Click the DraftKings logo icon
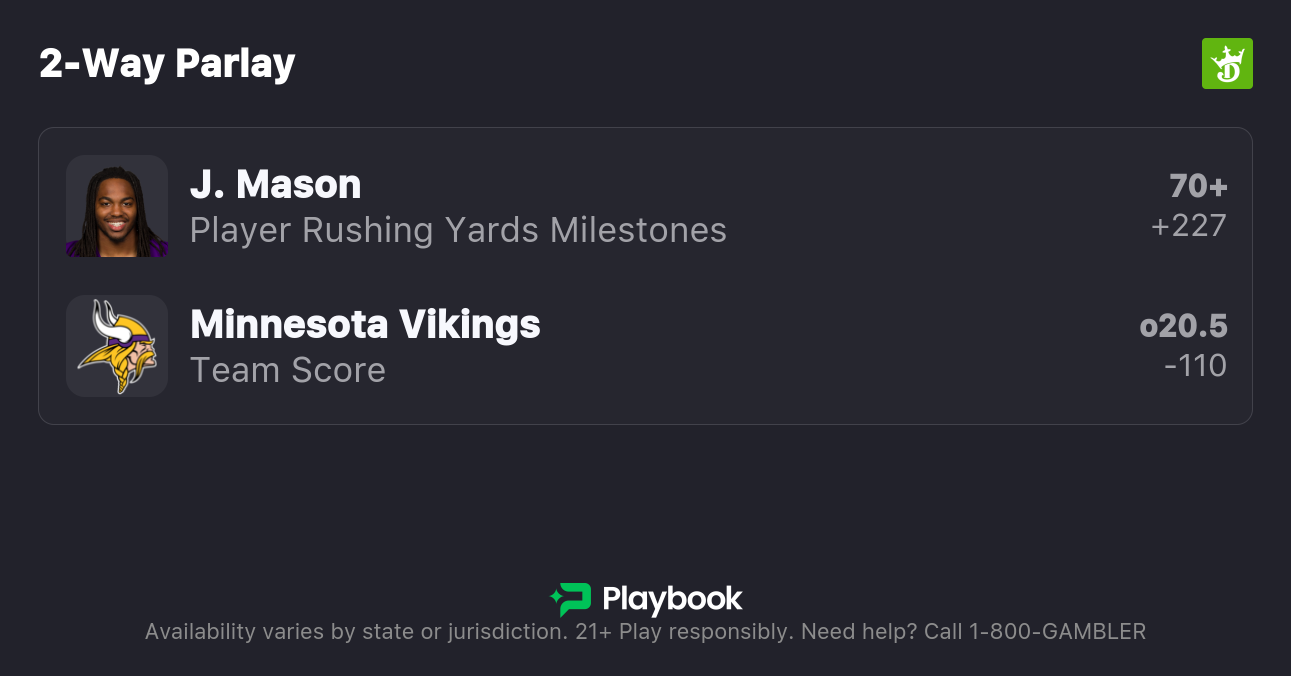Image resolution: width=1291 pixels, height=676 pixels. (1226, 64)
